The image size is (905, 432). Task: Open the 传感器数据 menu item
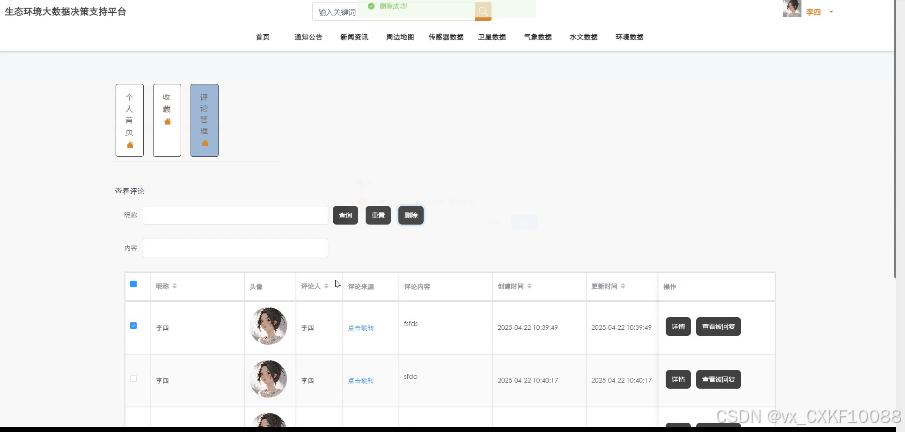click(x=446, y=37)
